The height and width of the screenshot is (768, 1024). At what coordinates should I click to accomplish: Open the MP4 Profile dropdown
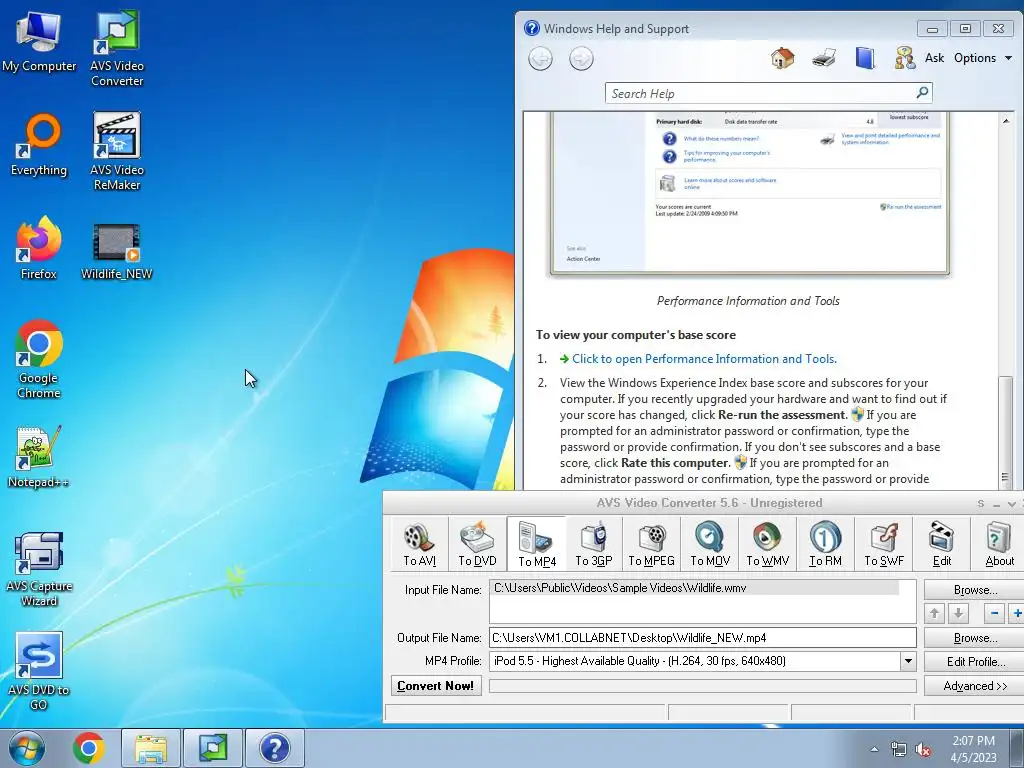(x=908, y=662)
